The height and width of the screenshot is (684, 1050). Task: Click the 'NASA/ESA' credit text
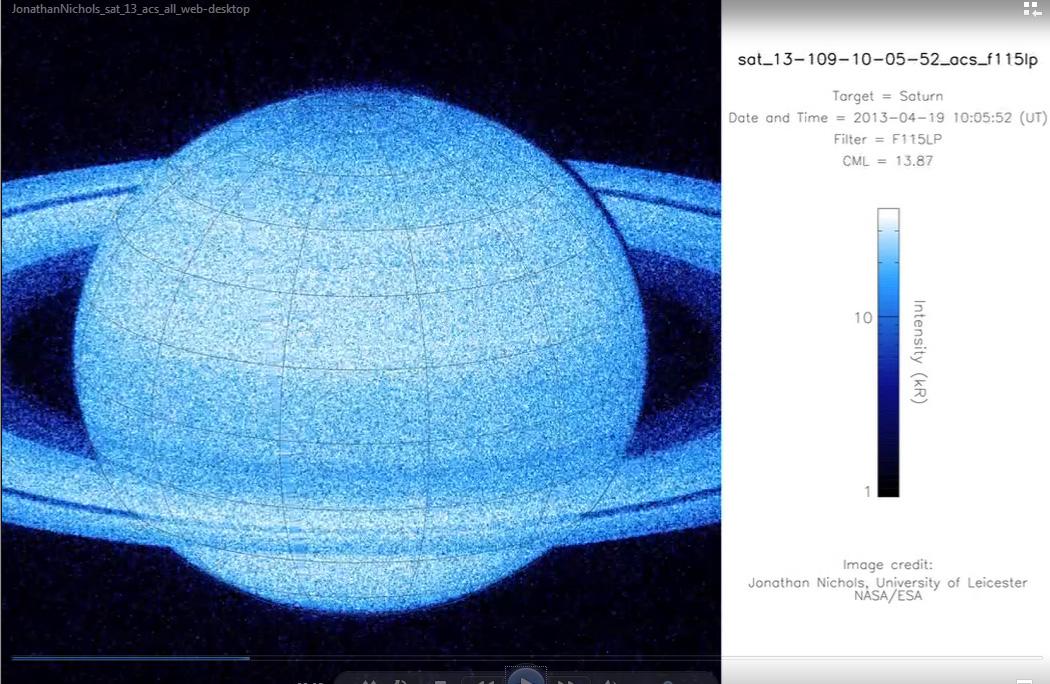click(888, 596)
